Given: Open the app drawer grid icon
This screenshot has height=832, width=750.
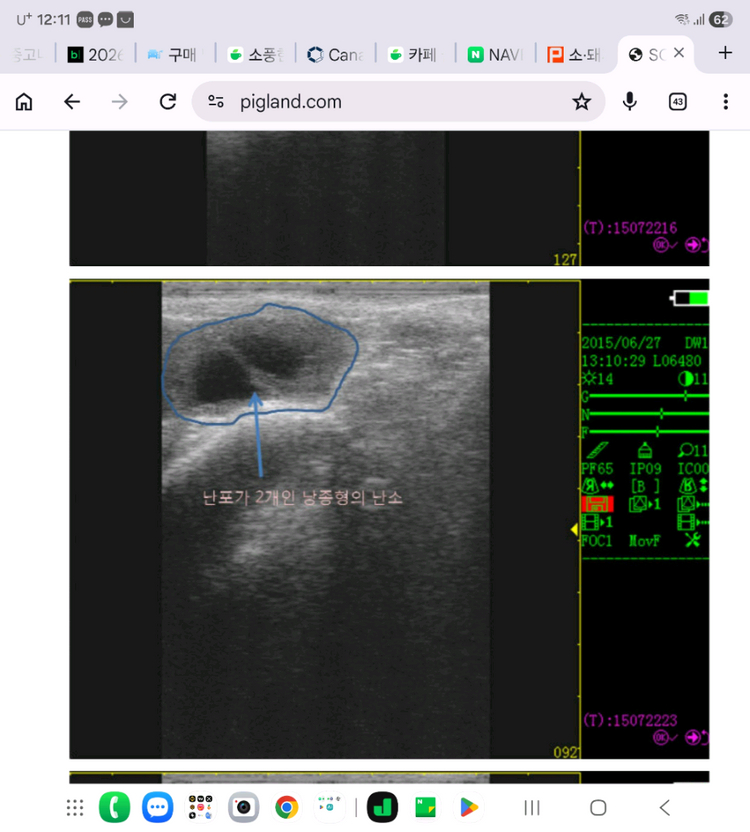Looking at the screenshot, I should click(x=74, y=807).
